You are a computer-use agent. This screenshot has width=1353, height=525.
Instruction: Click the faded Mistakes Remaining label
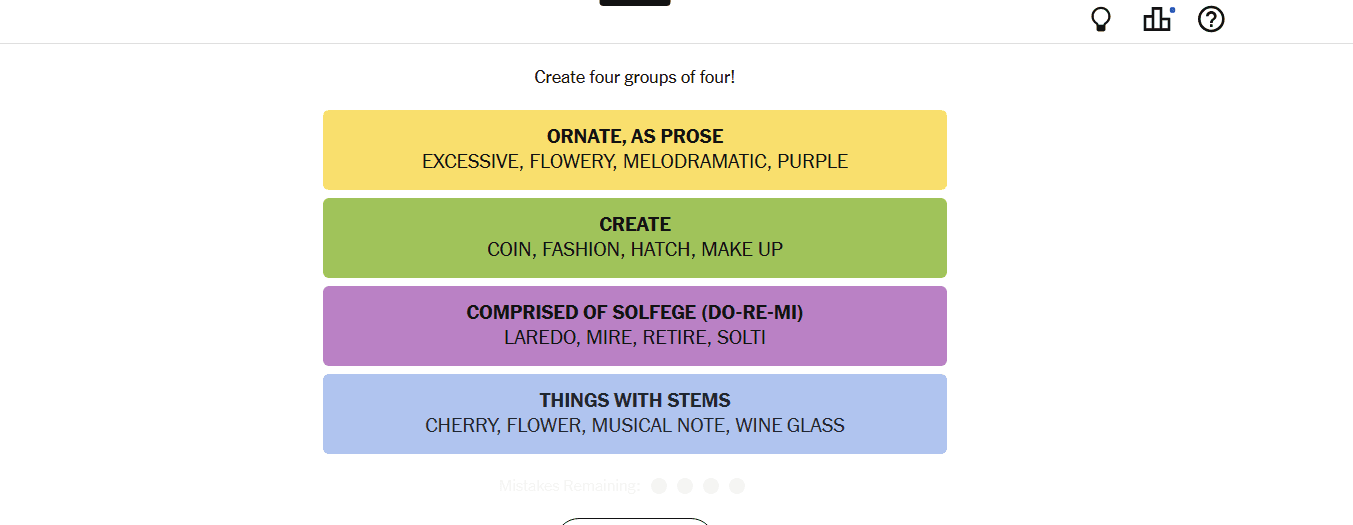(569, 486)
